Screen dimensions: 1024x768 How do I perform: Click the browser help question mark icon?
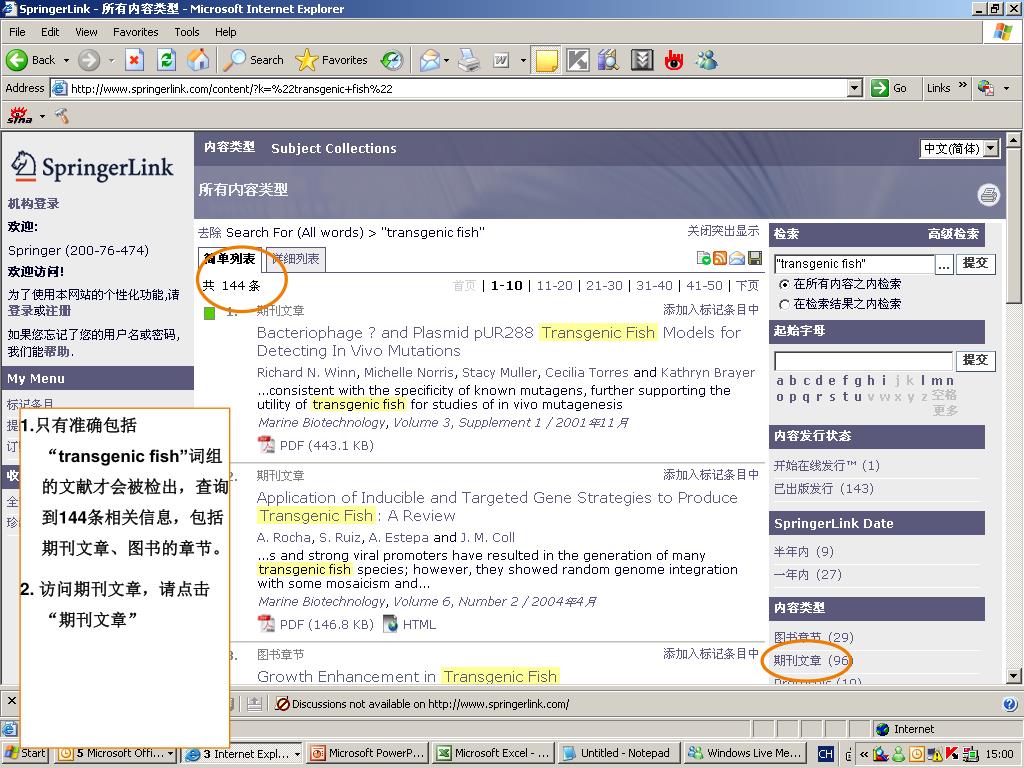(x=1010, y=704)
